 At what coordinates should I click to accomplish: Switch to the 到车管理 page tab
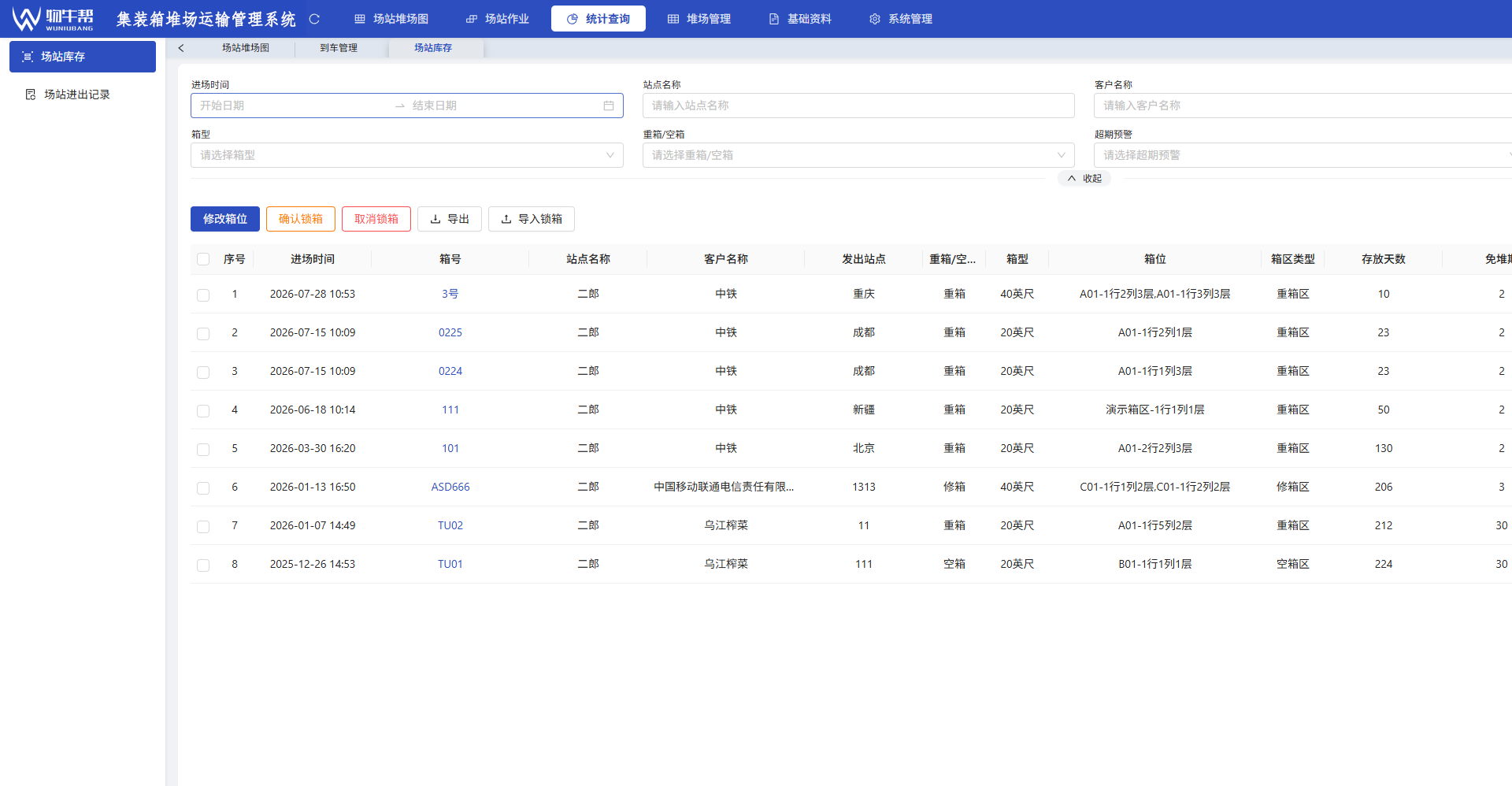tap(339, 48)
